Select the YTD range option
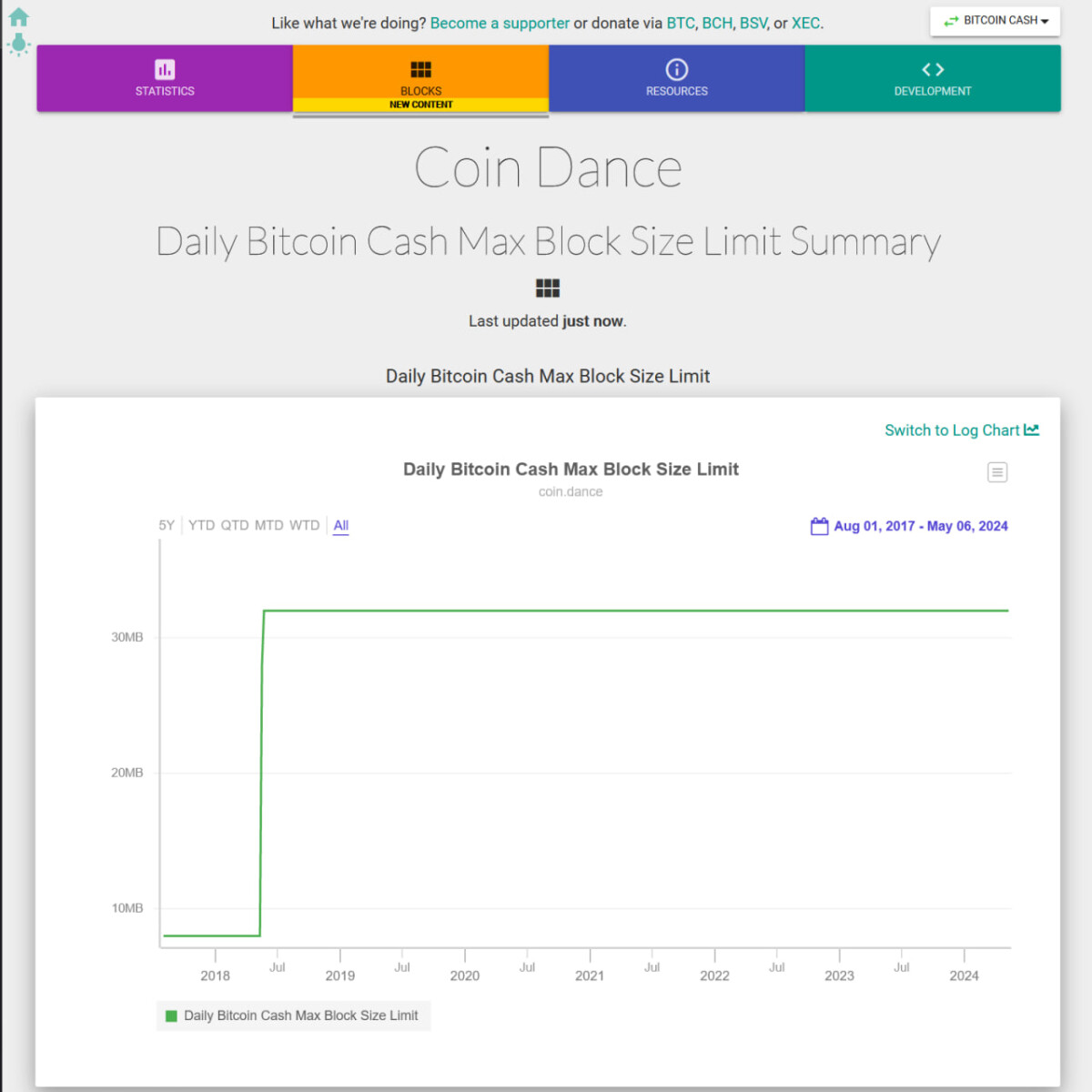 click(x=201, y=525)
